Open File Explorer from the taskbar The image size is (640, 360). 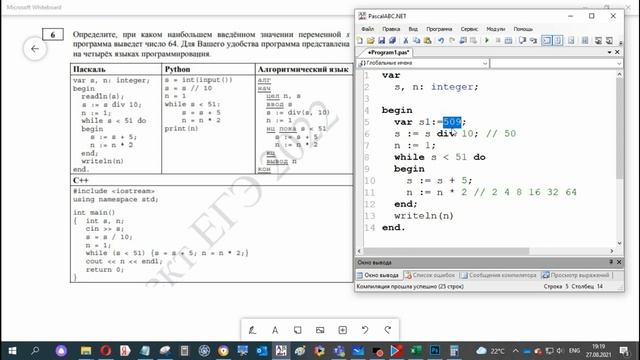(x=86, y=351)
